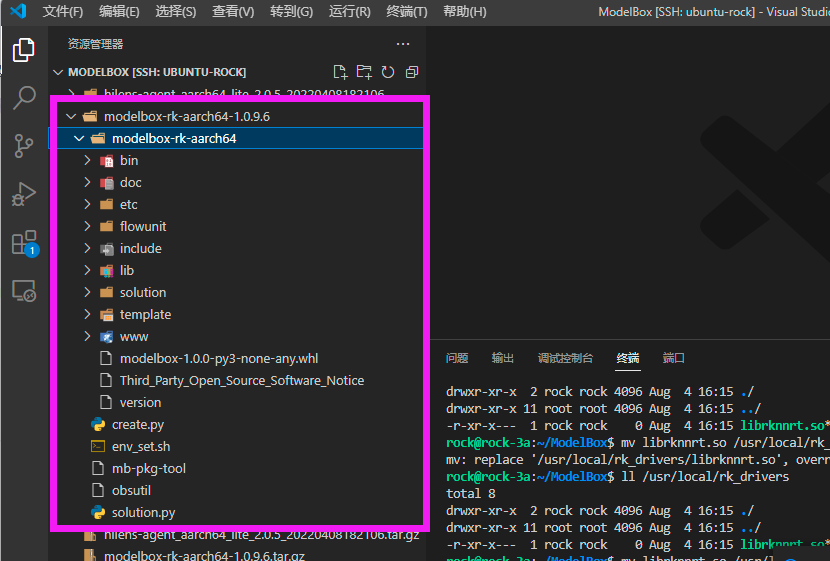The image size is (830, 561).
Task: Click the New Folder icon in explorer header
Action: point(364,72)
